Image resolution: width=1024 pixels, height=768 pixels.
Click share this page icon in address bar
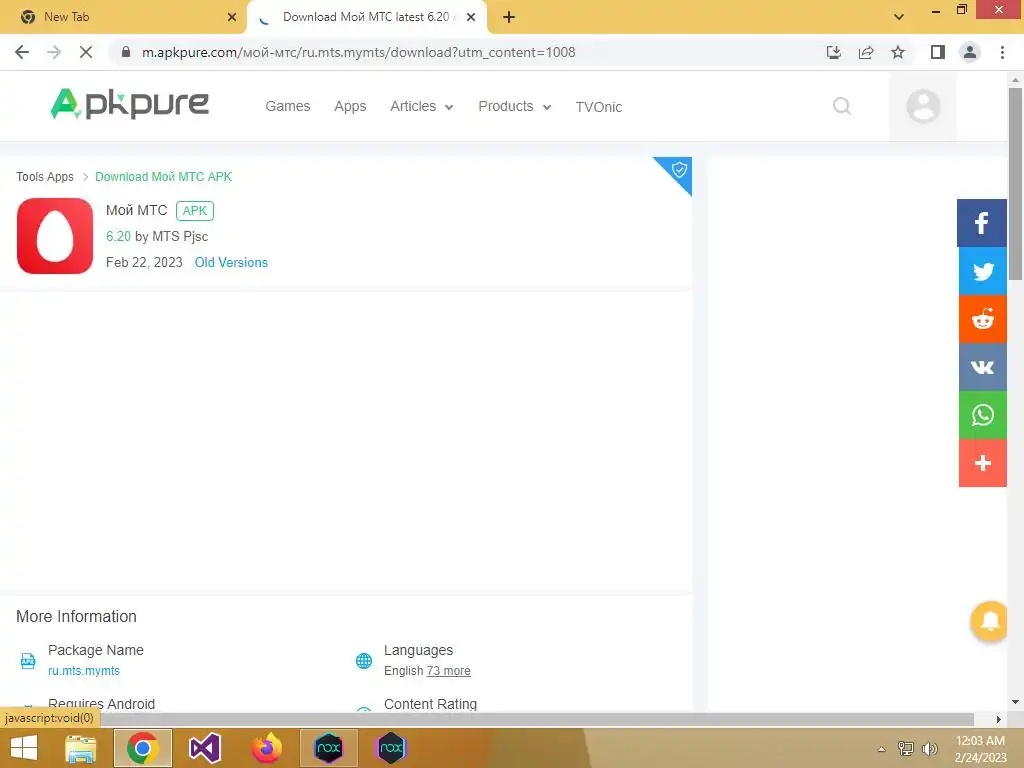coord(866,52)
